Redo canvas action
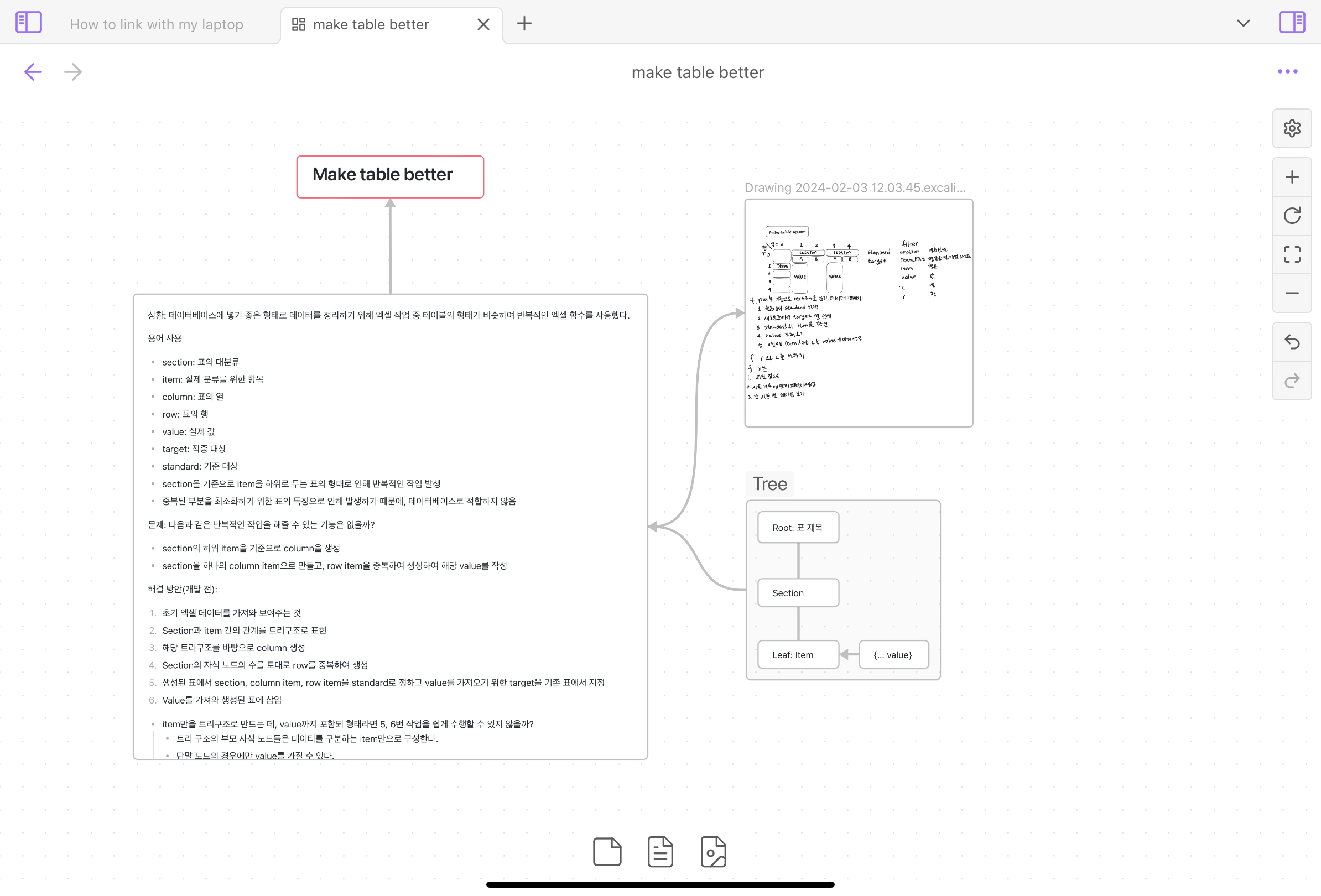The image size is (1321, 896). [1292, 381]
